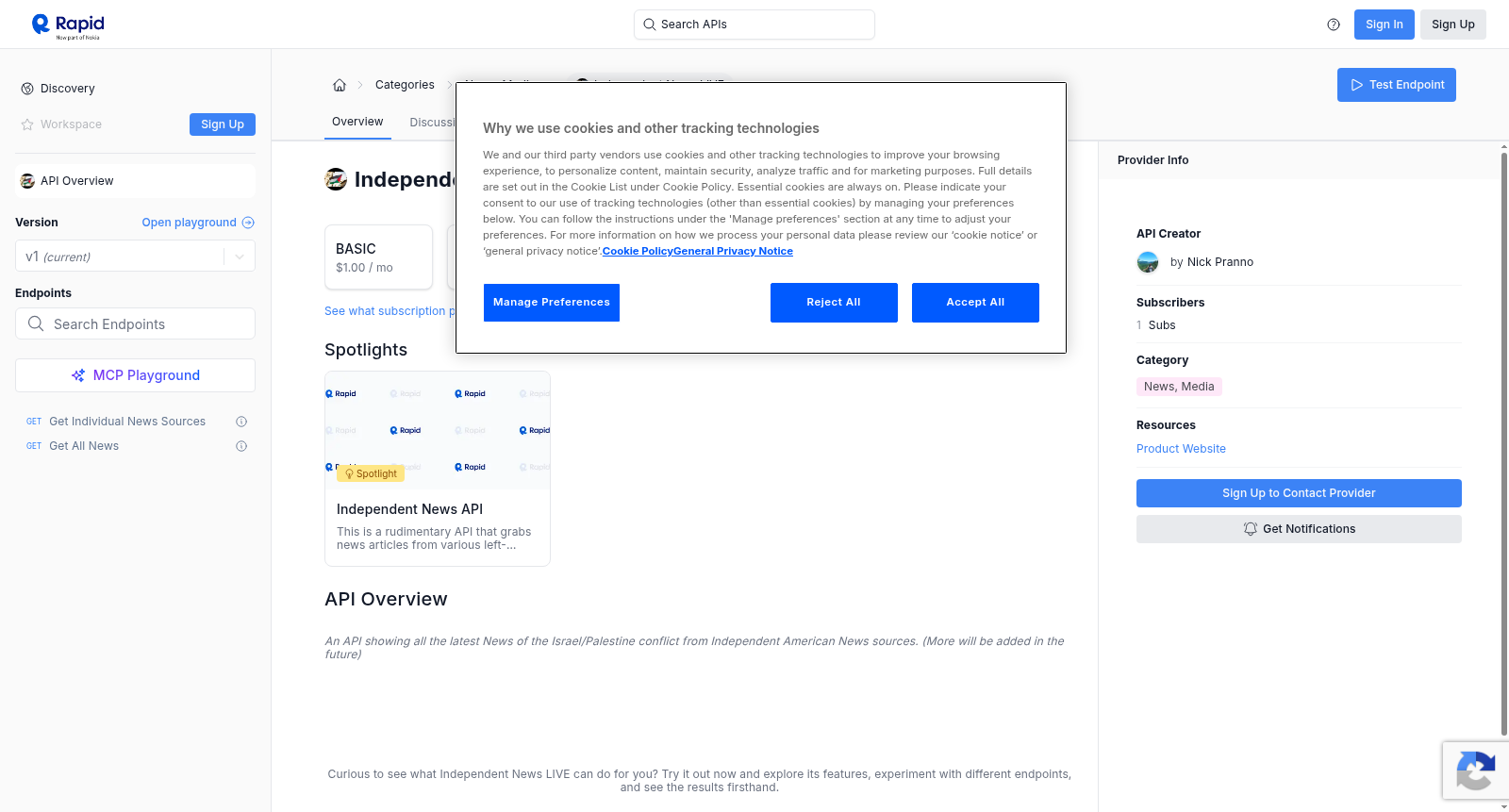The image size is (1509, 812).
Task: Show info for Get All News
Action: [241, 446]
